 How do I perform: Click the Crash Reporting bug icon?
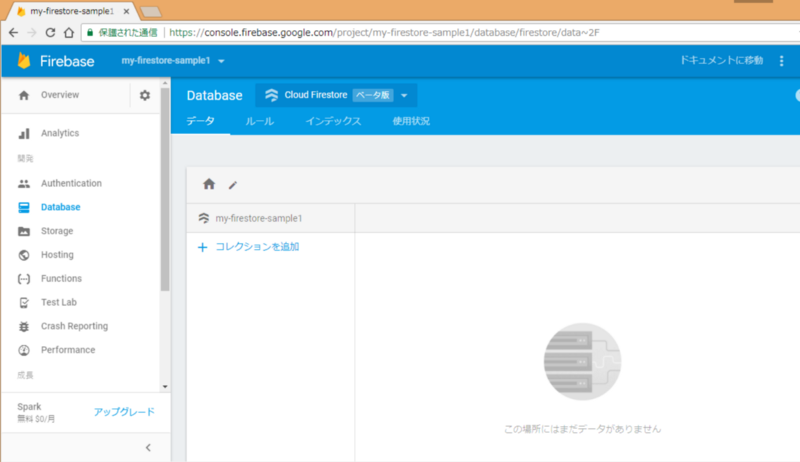pos(24,326)
